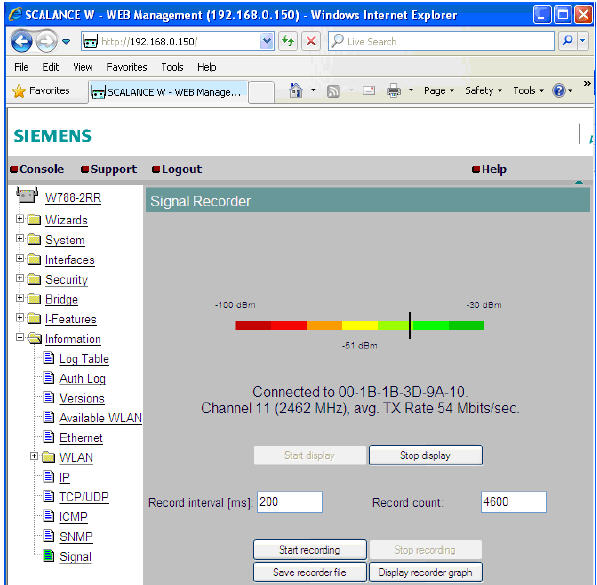Open the address bar history dropdown

(267, 41)
